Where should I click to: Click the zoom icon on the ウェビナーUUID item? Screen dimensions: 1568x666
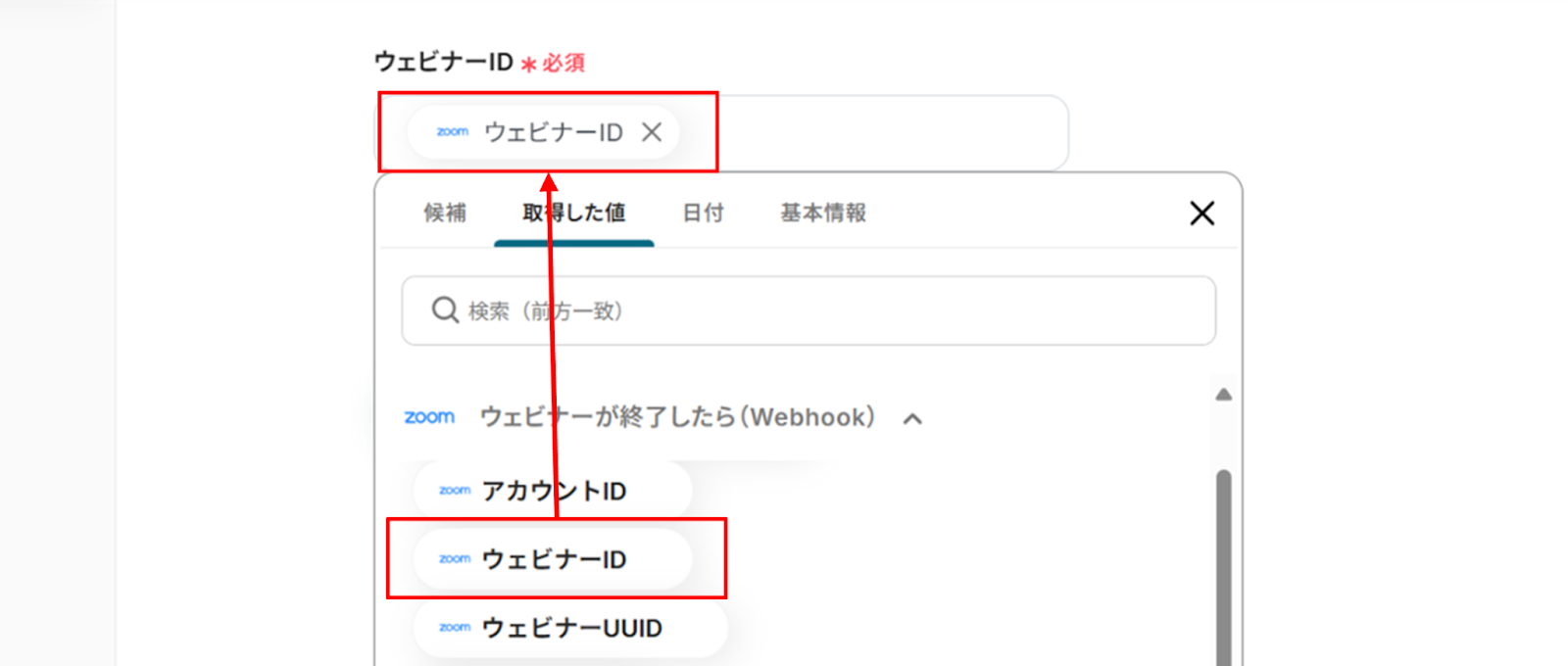click(455, 628)
